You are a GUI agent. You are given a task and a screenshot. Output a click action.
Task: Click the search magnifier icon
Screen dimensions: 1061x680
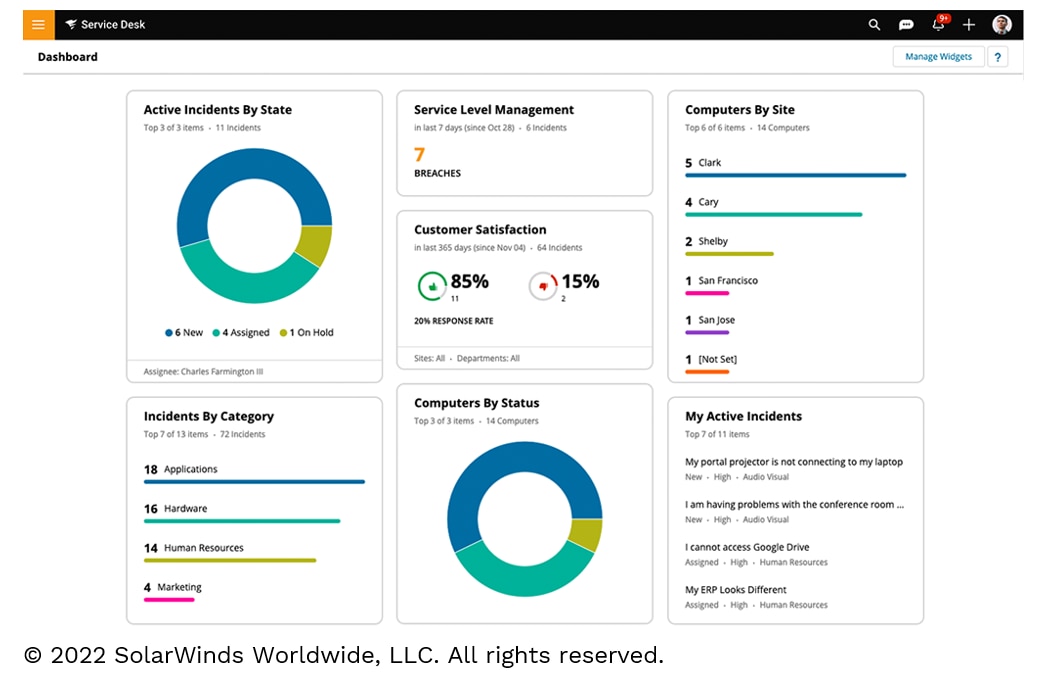[x=874, y=25]
